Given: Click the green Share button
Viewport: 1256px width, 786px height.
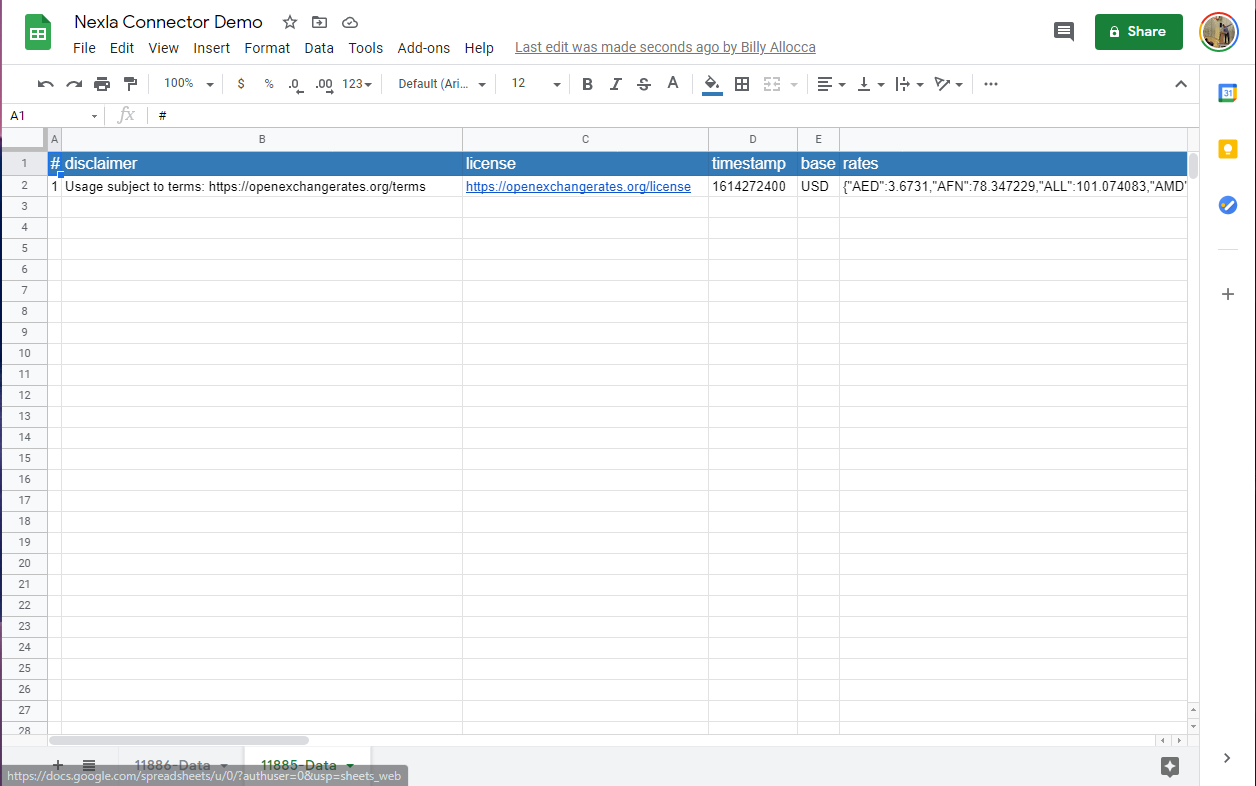Looking at the screenshot, I should pos(1139,32).
